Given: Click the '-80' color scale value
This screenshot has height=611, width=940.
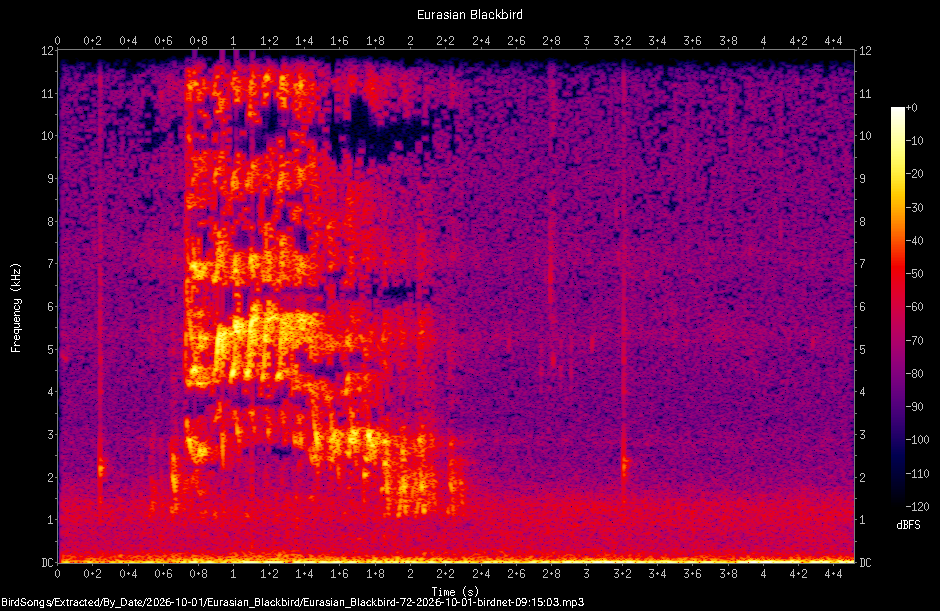Looking at the screenshot, I should click(914, 374).
